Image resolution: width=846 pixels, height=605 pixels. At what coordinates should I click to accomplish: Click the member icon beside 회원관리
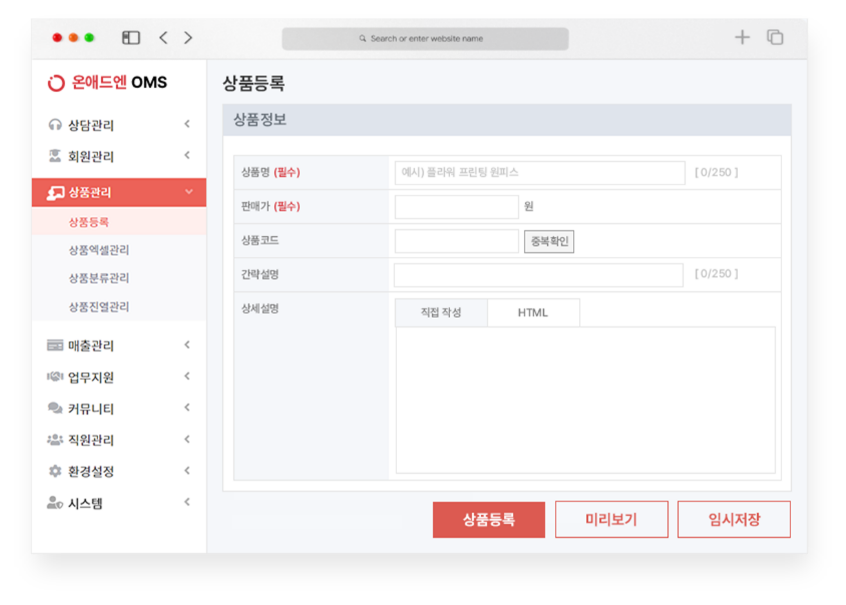tap(54, 156)
